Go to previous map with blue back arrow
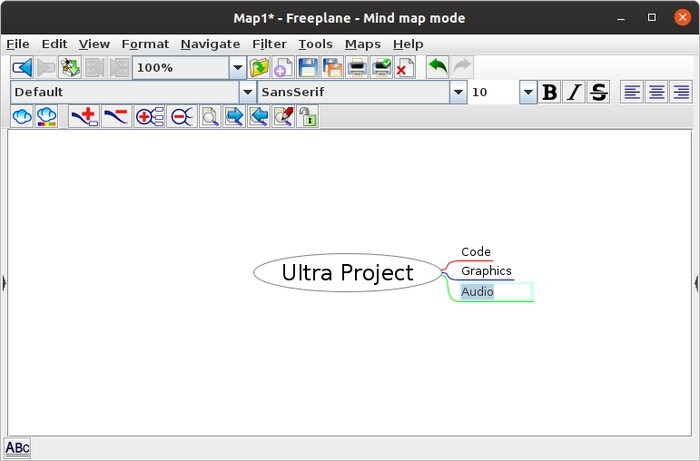The height and width of the screenshot is (461, 700). (22, 68)
